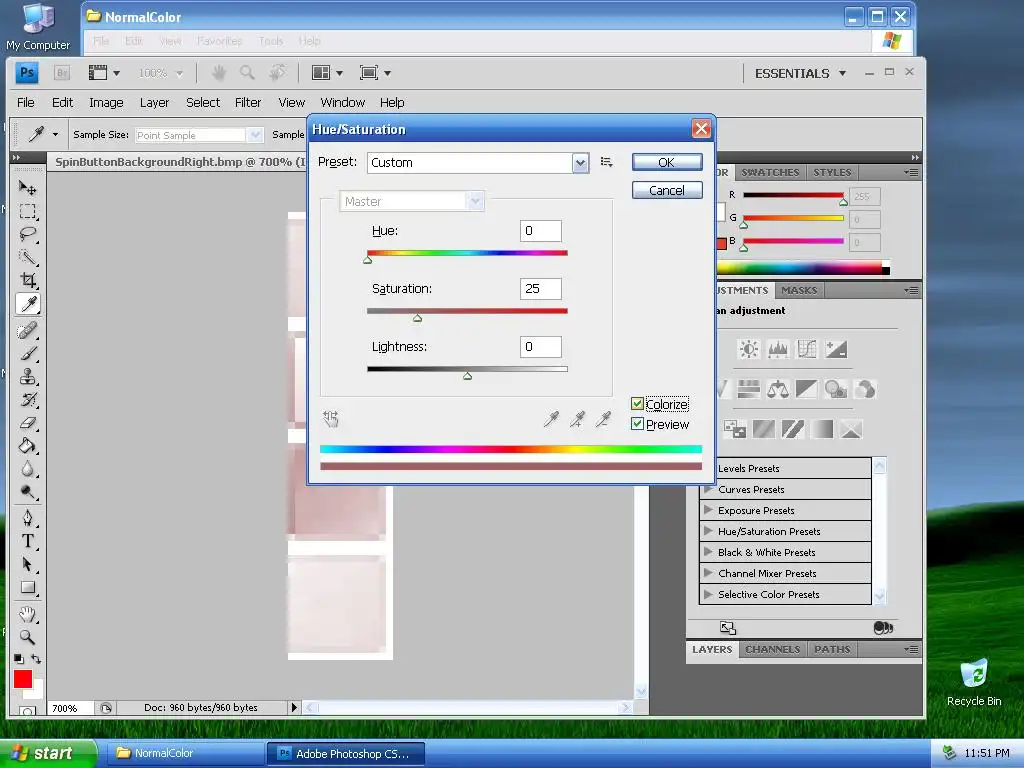The image size is (1024, 768).
Task: Switch to the CHANNELS tab
Action: pyautogui.click(x=773, y=649)
